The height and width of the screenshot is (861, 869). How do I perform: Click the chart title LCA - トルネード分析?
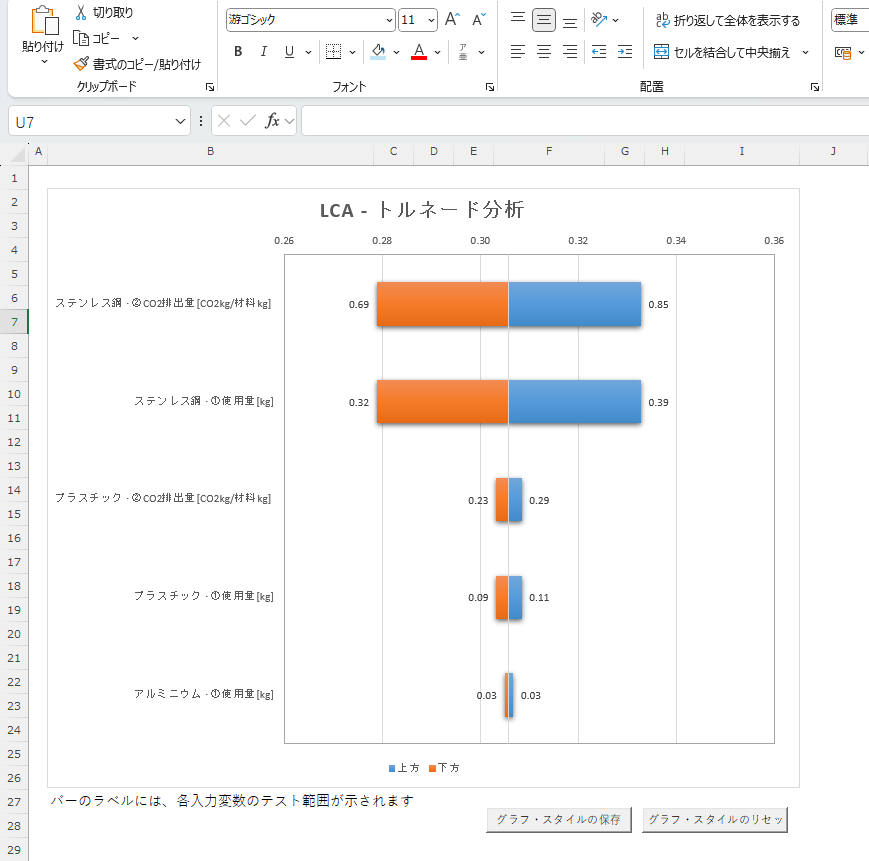pyautogui.click(x=422, y=210)
